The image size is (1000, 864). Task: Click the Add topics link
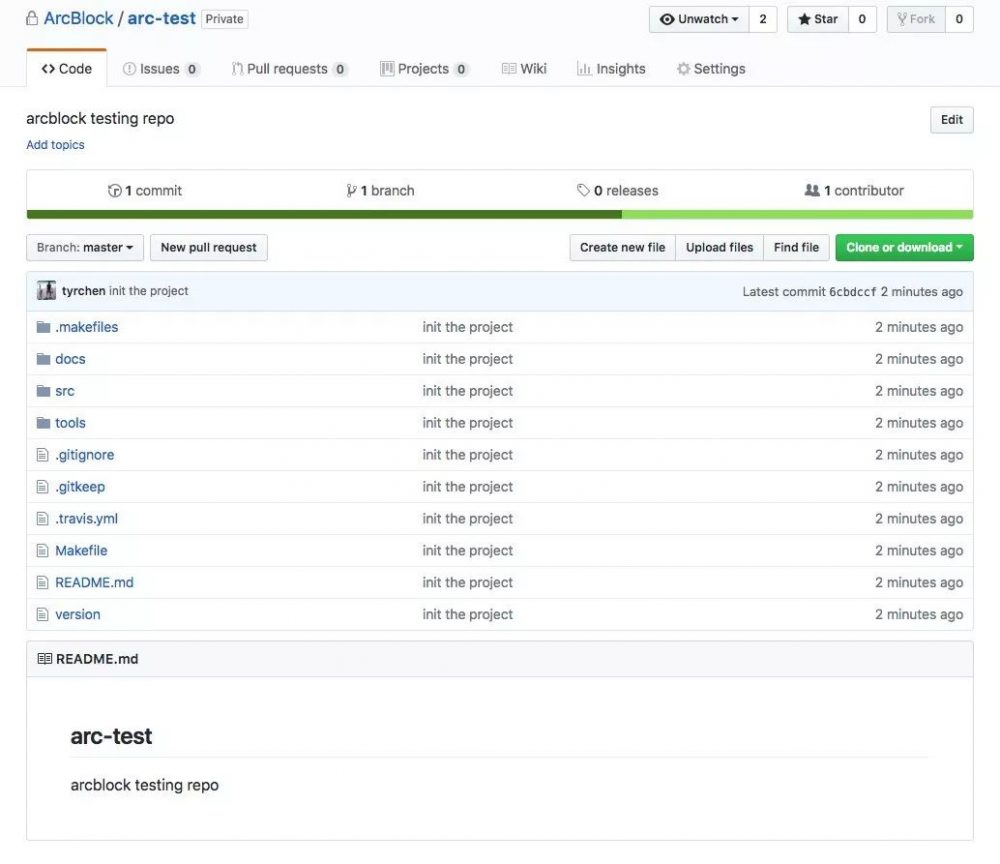coord(55,145)
